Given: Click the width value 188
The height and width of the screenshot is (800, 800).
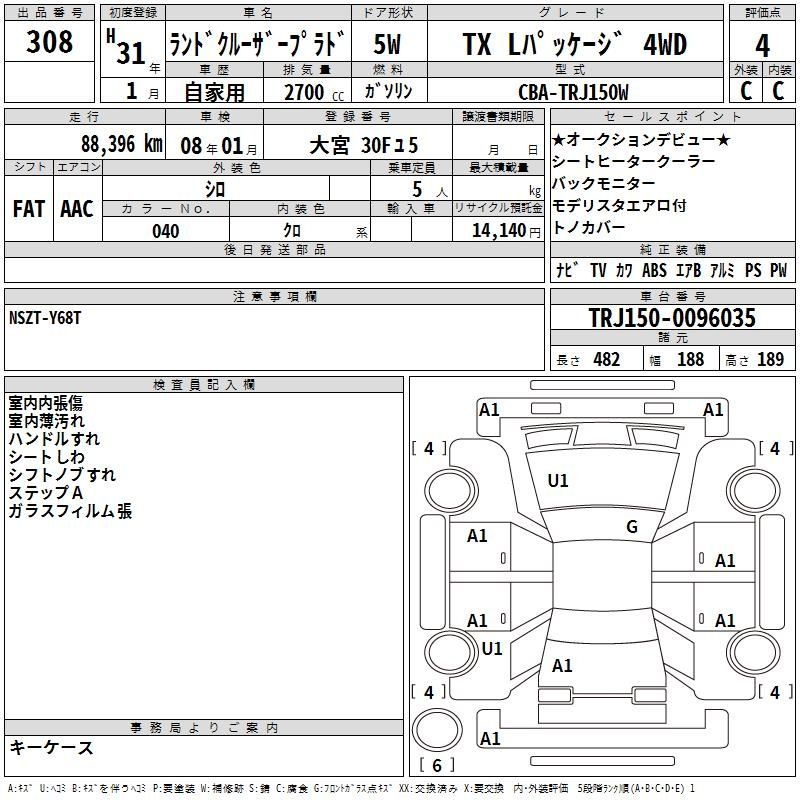Looking at the screenshot, I should (690, 359).
